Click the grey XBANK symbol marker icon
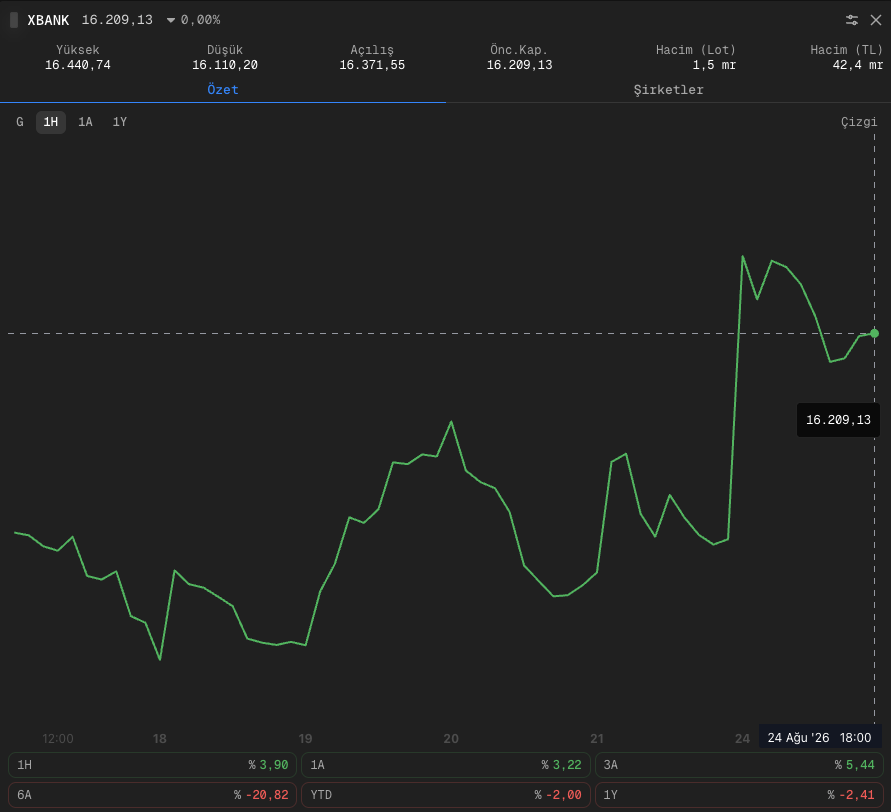The width and height of the screenshot is (891, 812). (x=14, y=20)
